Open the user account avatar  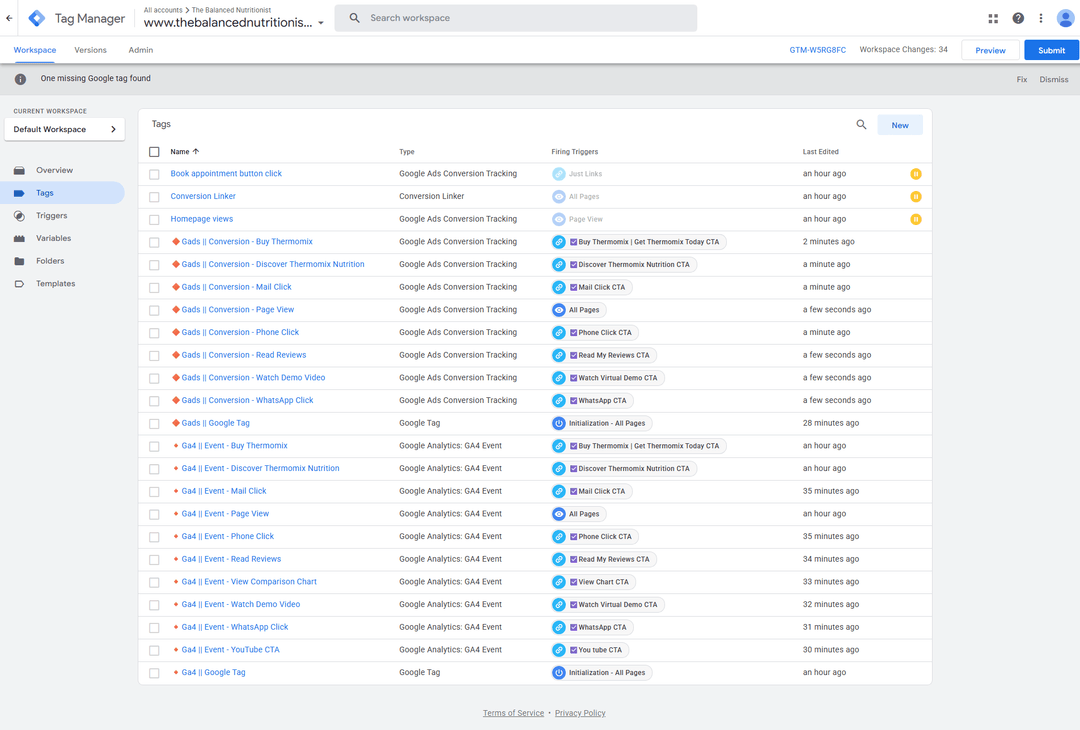point(1066,19)
